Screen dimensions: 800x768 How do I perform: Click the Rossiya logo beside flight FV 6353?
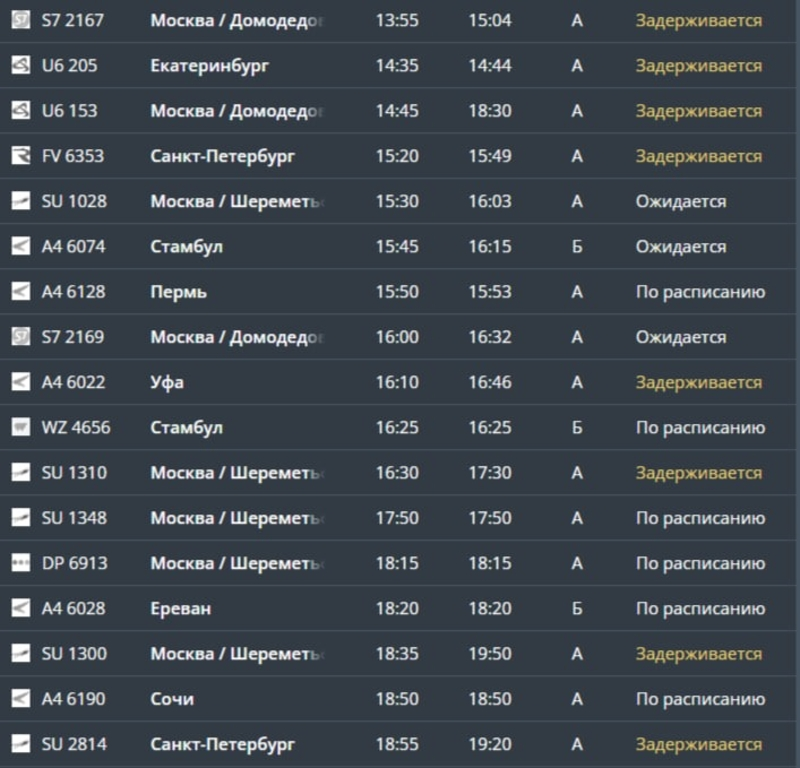coord(20,156)
